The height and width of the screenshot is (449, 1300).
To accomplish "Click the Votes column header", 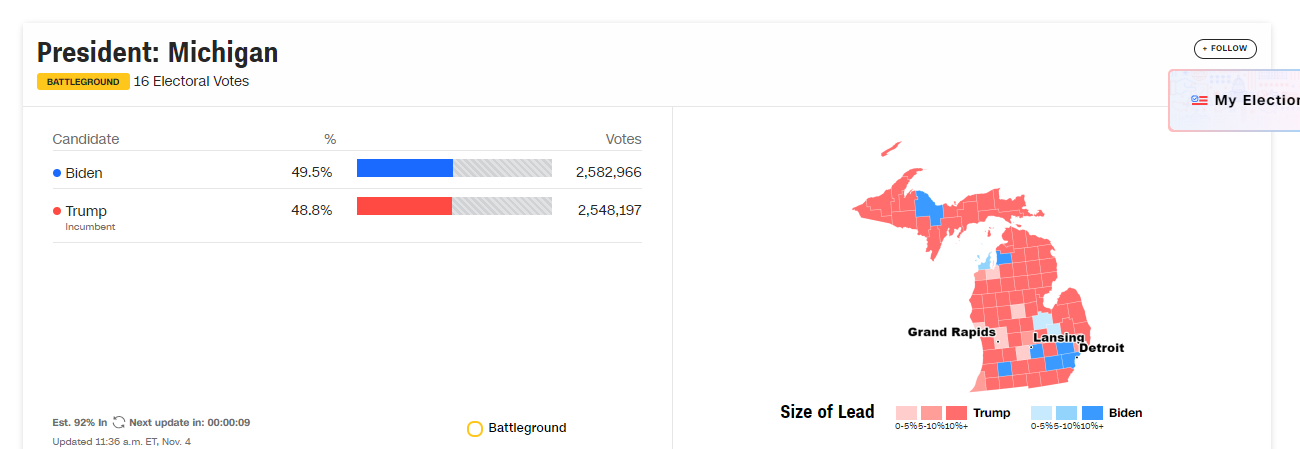I will 623,139.
